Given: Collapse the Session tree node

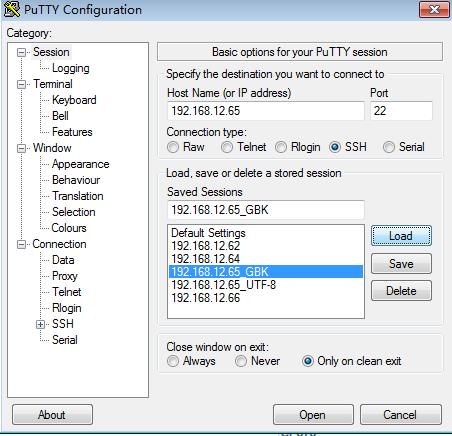Looking at the screenshot, I should pyautogui.click(x=22, y=52).
